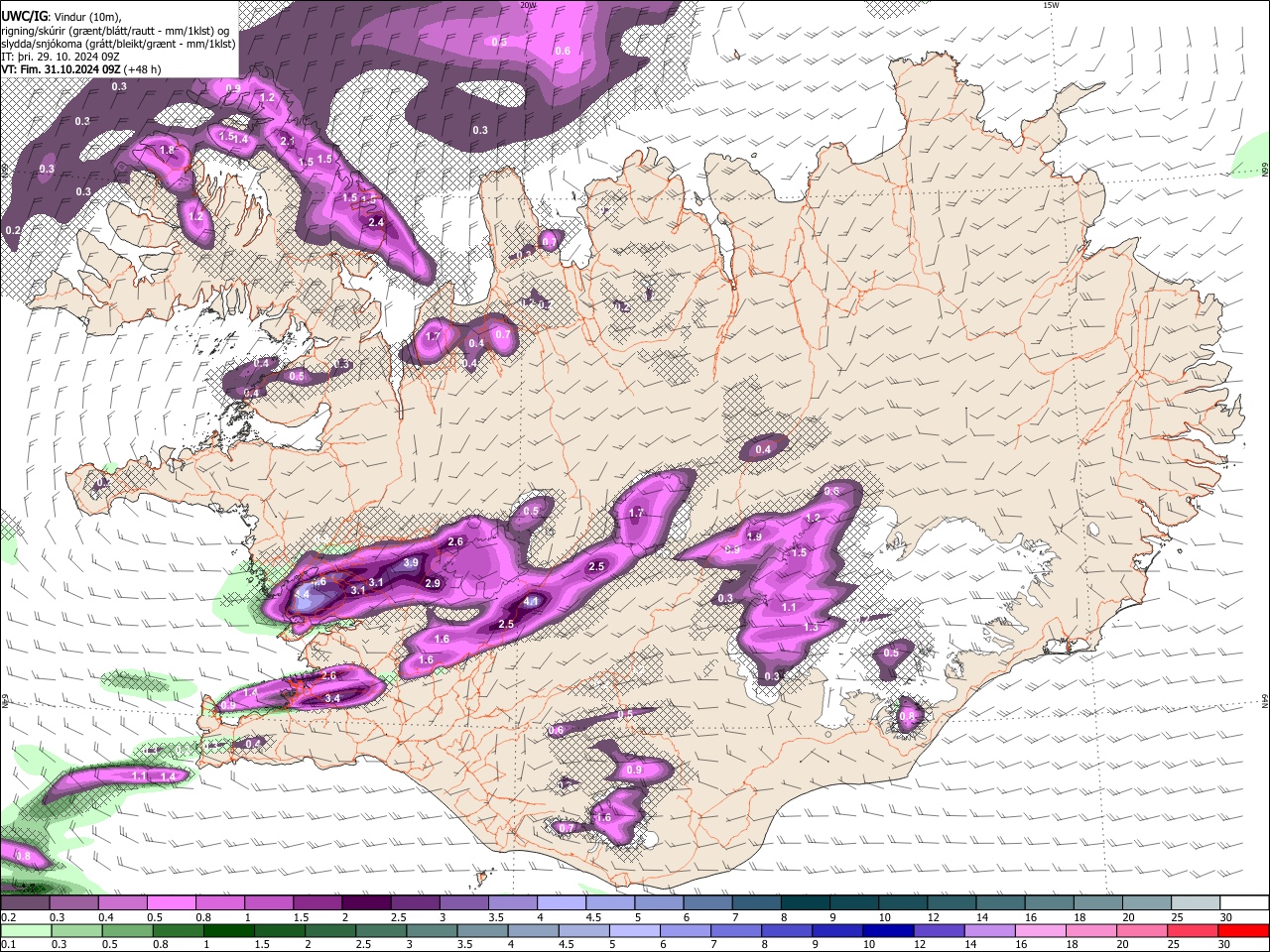Click the 1.9 precipitation value on the map
Viewport: 1270px width, 952px height.
754,536
